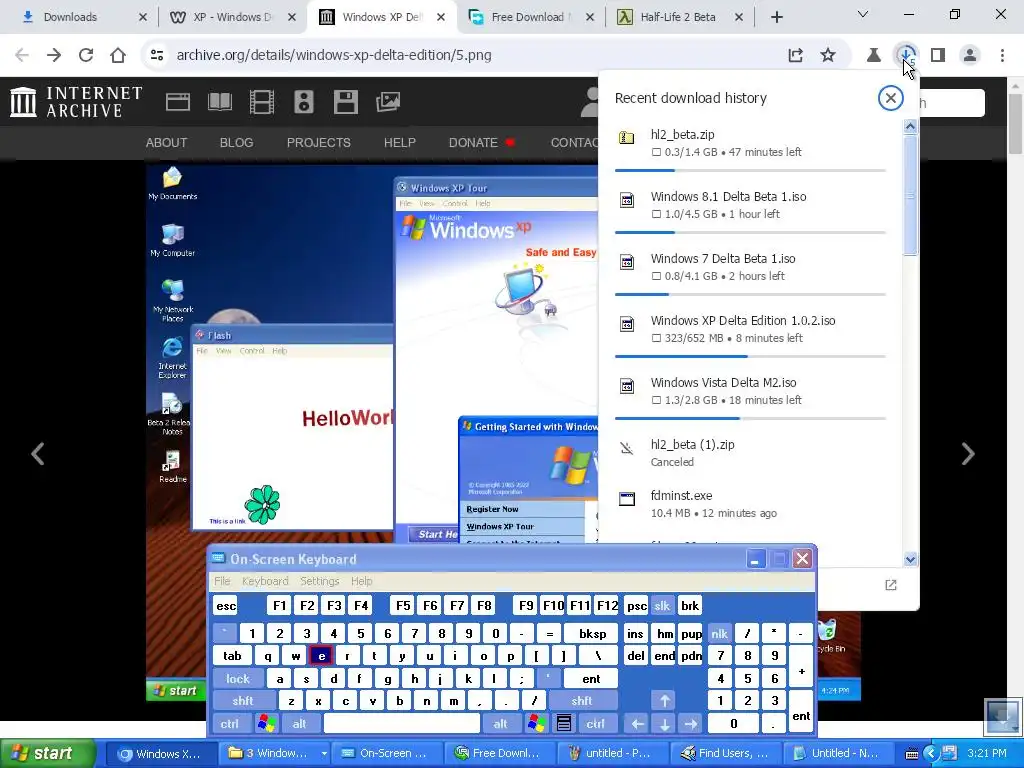
Task: Click the browser reload icon
Action: [x=86, y=55]
